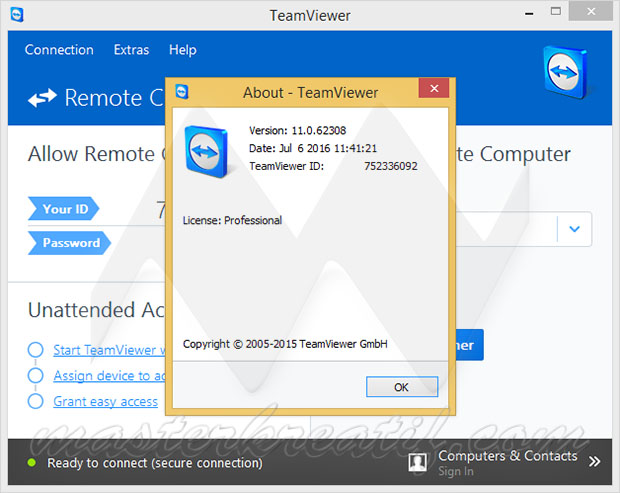Close the About - TeamViewer dialog

[x=434, y=88]
